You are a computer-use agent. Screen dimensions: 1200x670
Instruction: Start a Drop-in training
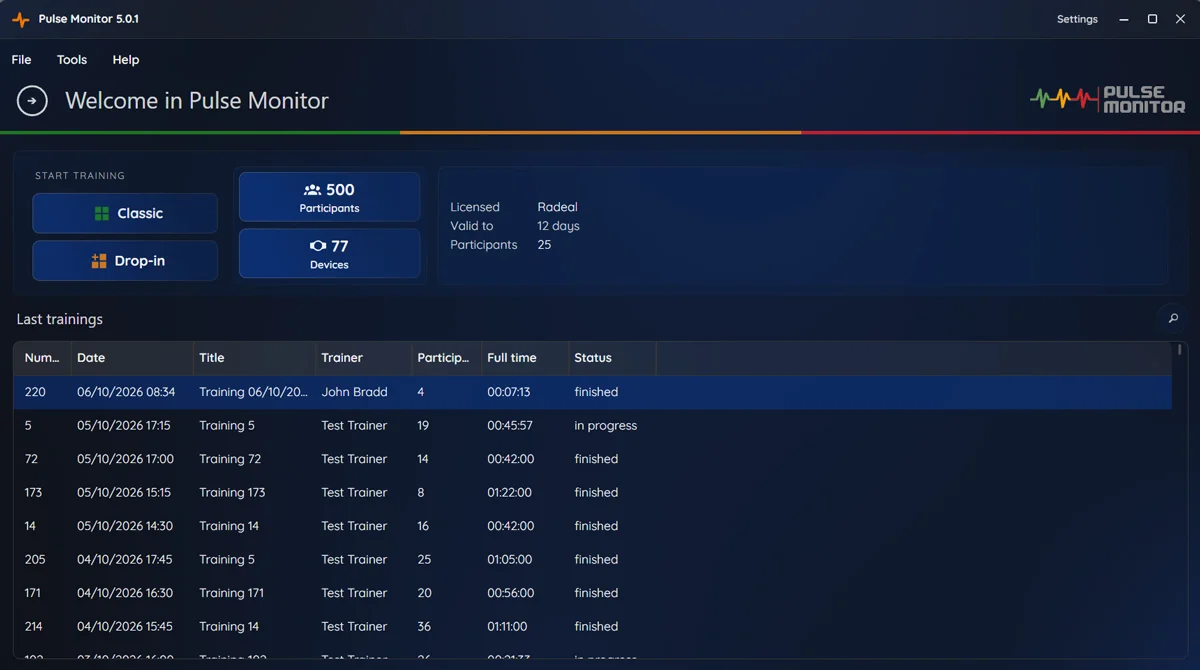tap(125, 260)
